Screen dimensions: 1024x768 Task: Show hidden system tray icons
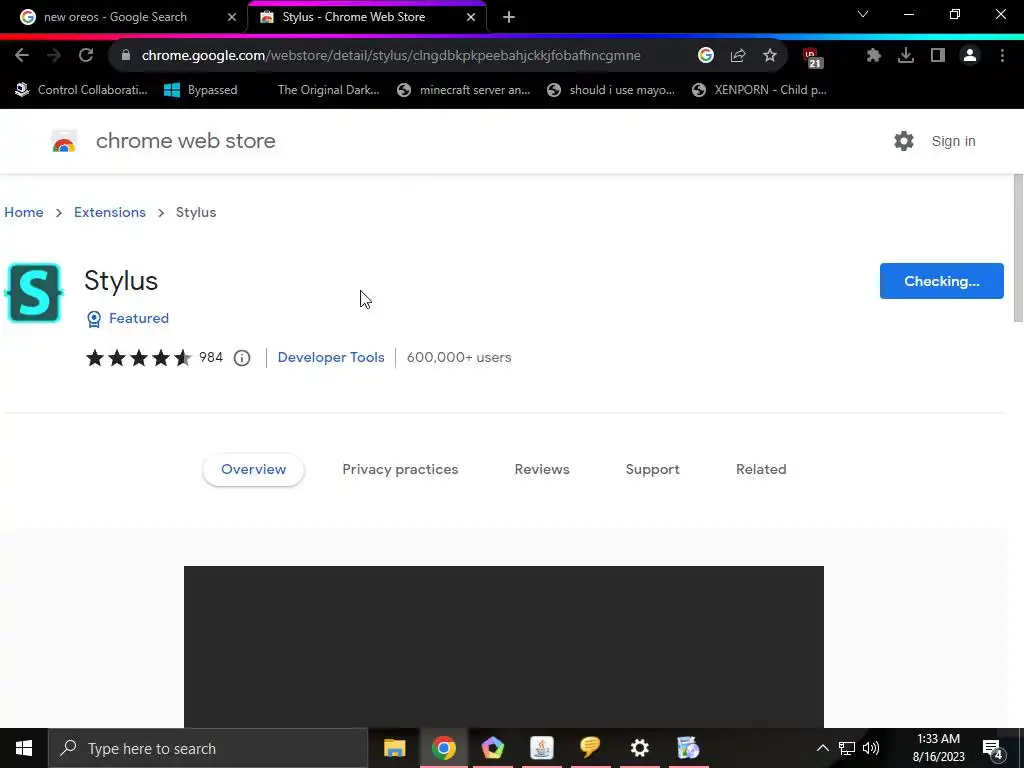click(x=823, y=748)
